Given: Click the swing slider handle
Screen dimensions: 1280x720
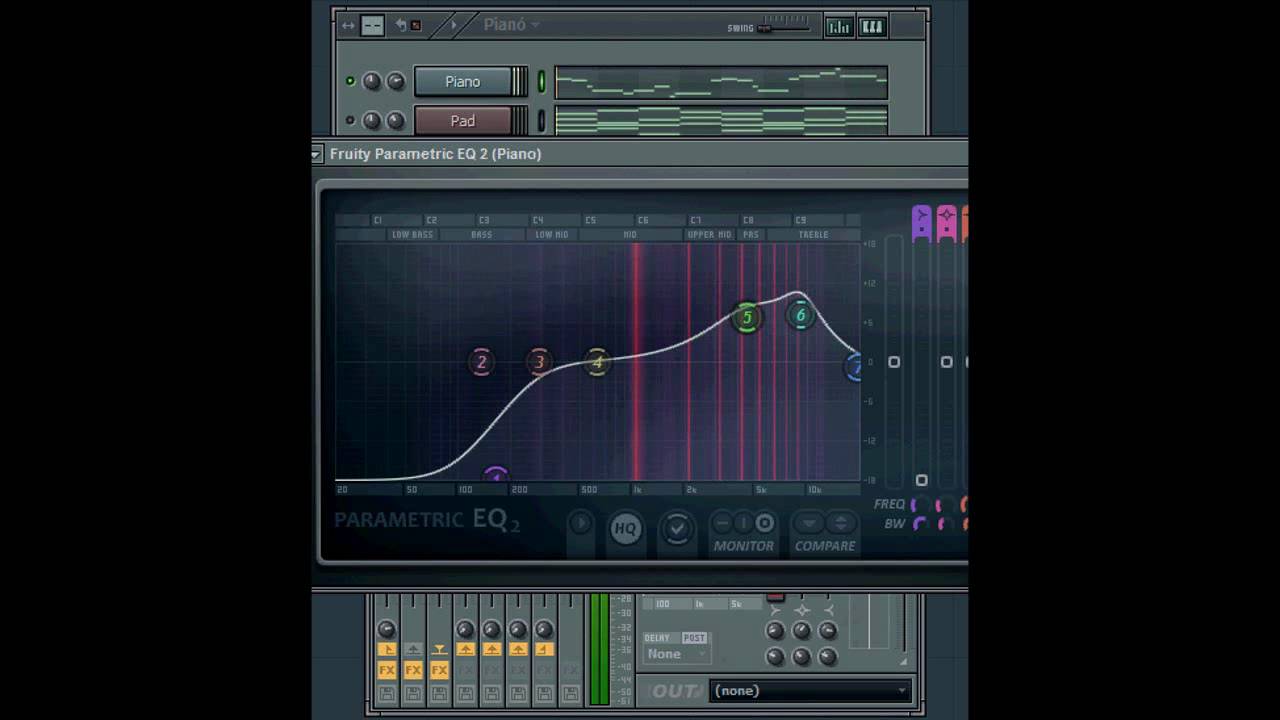Looking at the screenshot, I should pyautogui.click(x=765, y=28).
